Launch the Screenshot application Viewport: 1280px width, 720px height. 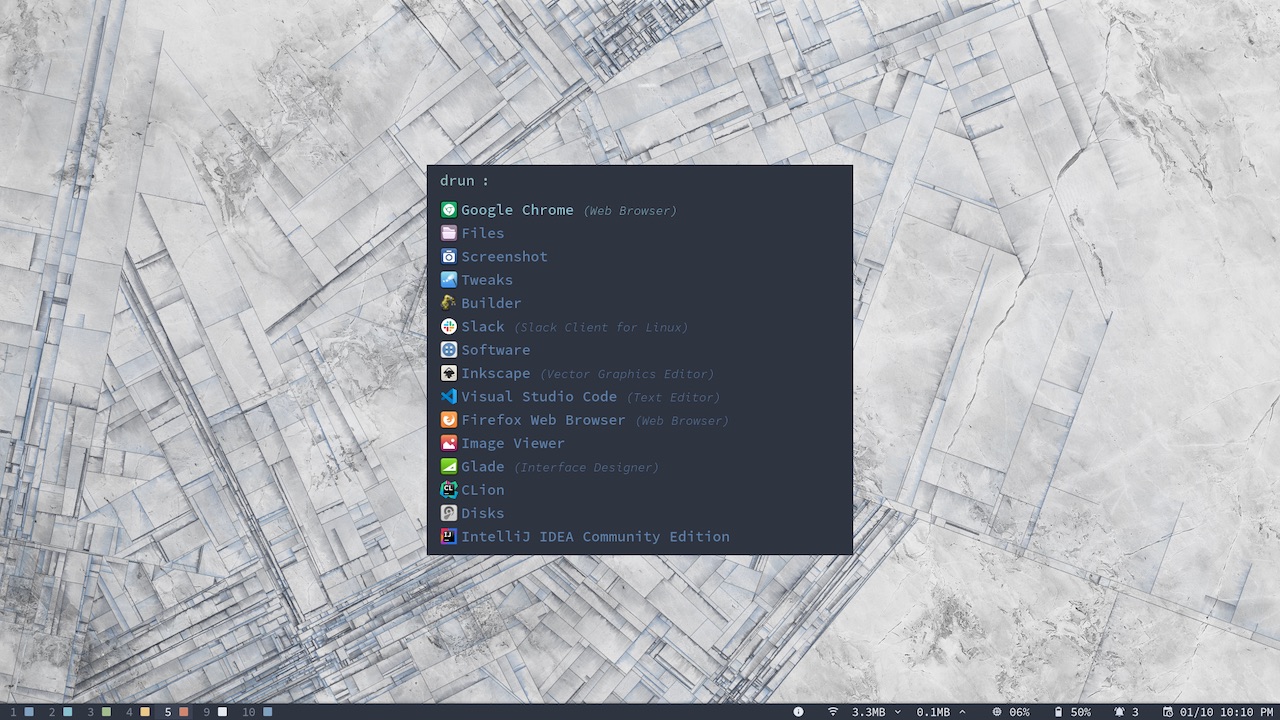click(x=504, y=256)
